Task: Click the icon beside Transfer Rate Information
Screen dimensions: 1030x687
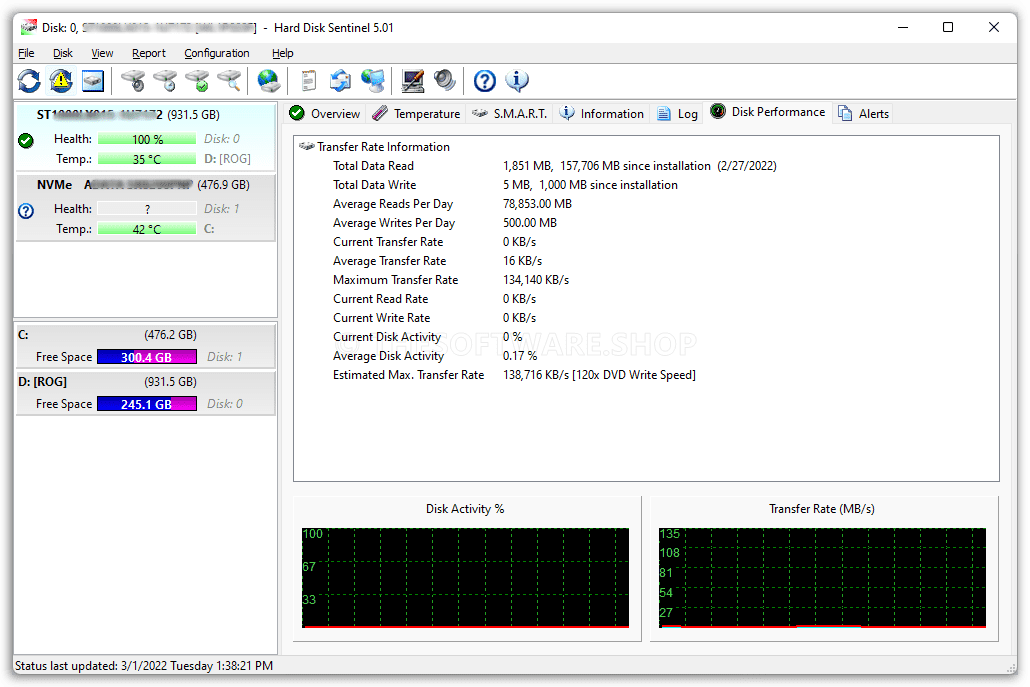Action: click(307, 146)
